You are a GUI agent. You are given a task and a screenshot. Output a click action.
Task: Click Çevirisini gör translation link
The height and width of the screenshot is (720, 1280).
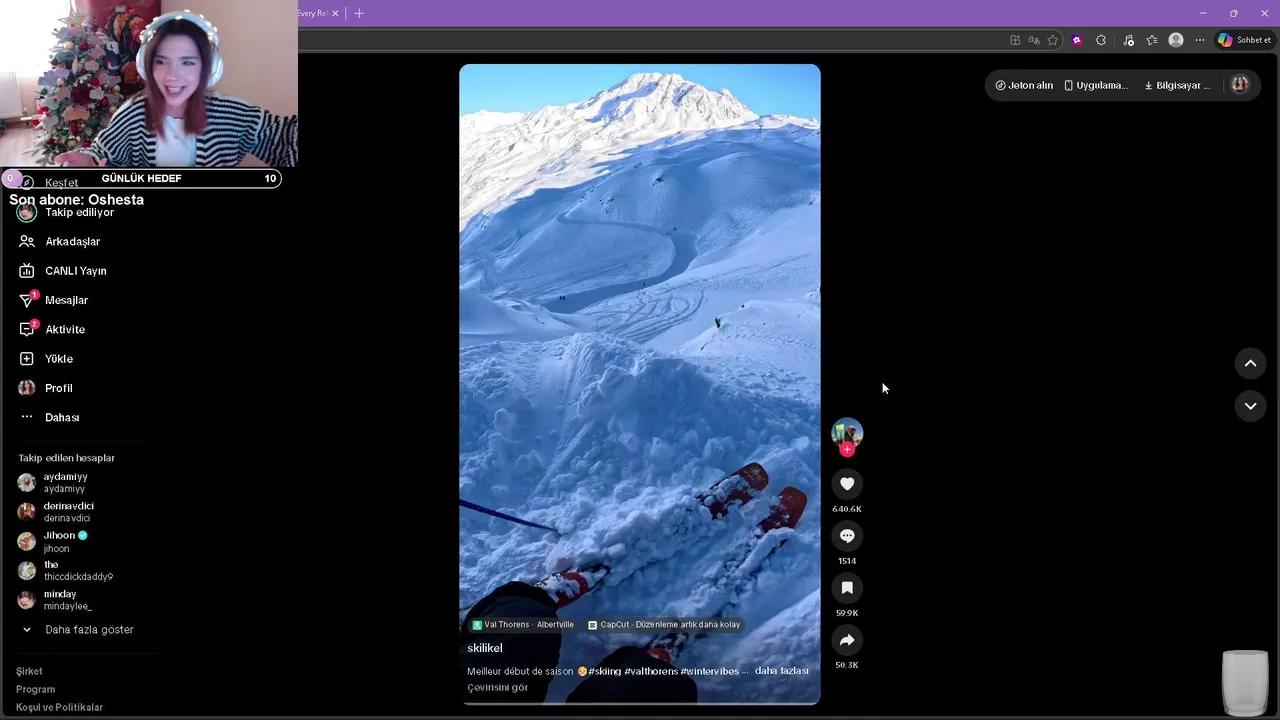pyautogui.click(x=497, y=688)
